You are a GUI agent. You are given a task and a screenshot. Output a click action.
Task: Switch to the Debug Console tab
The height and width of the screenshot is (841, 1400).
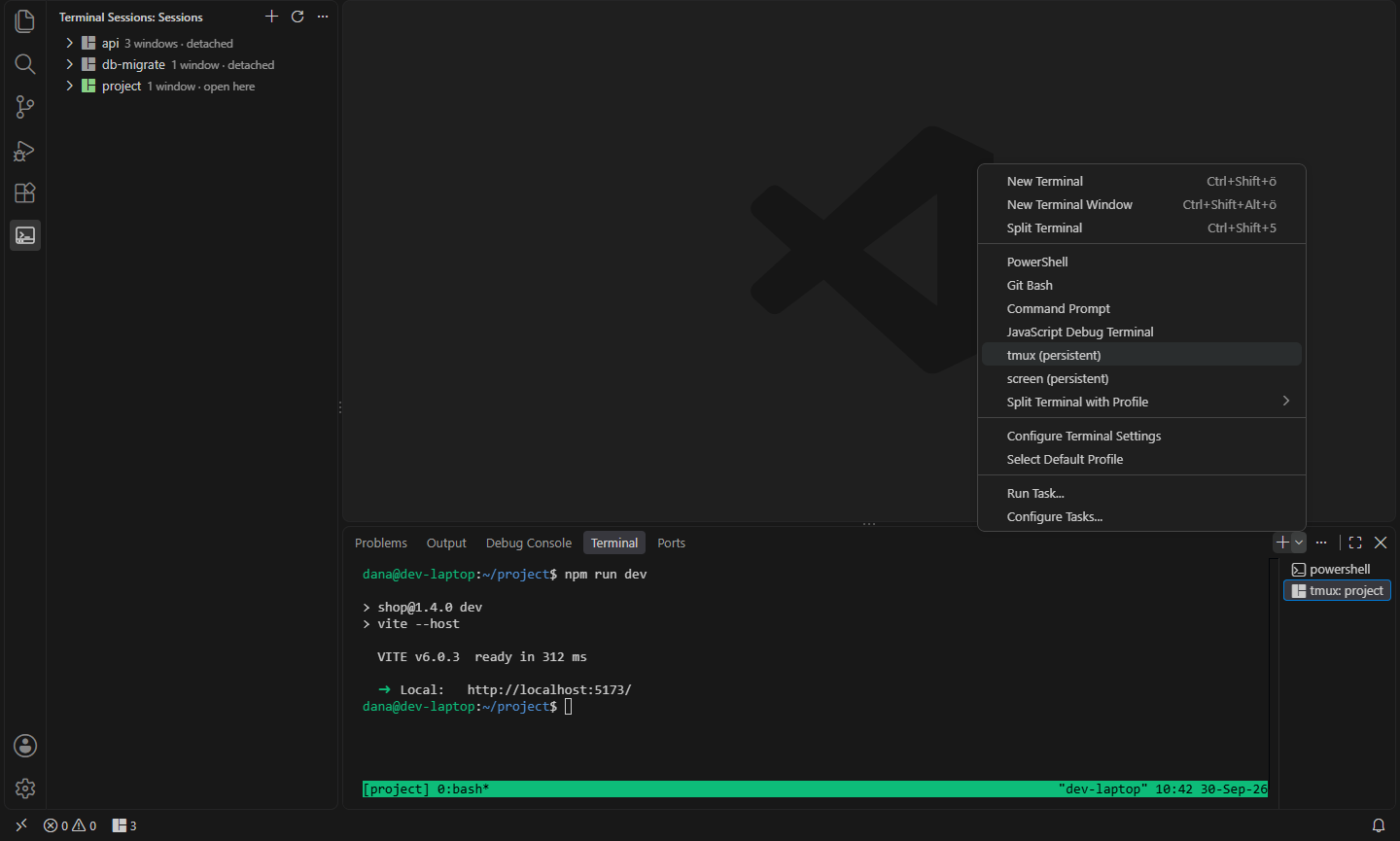click(x=529, y=543)
